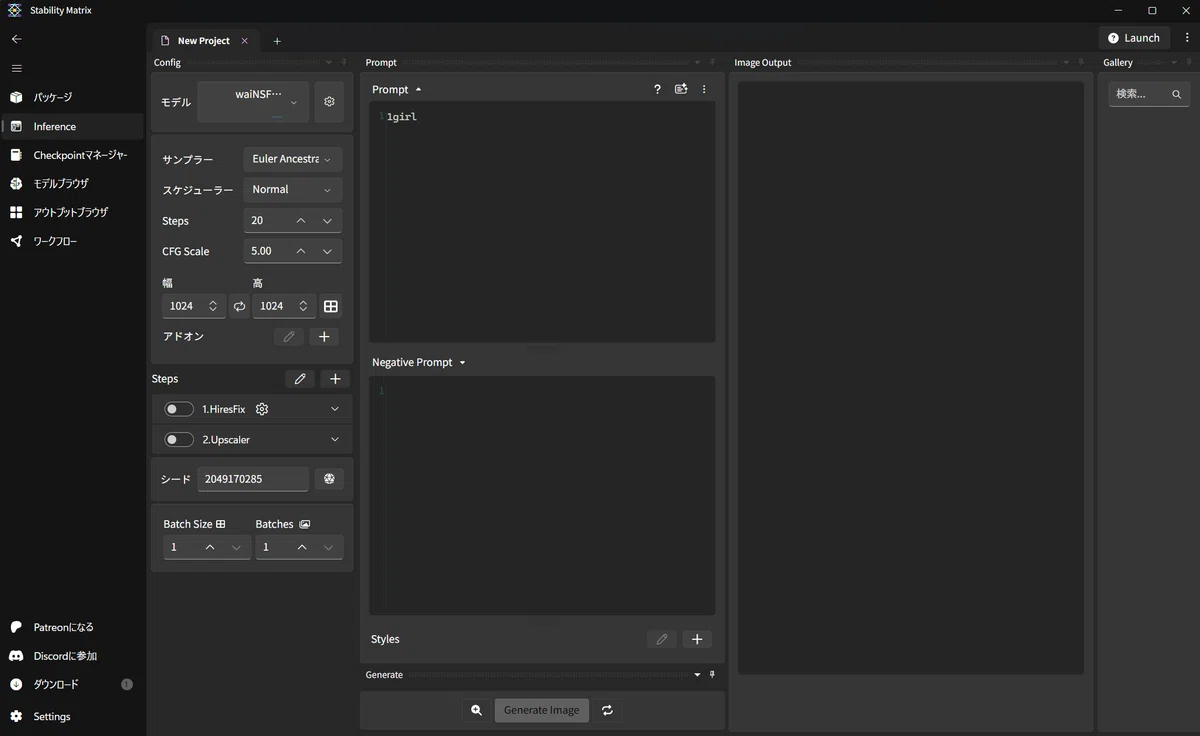Open the prompt help question mark
The image size is (1200, 736).
[x=657, y=89]
